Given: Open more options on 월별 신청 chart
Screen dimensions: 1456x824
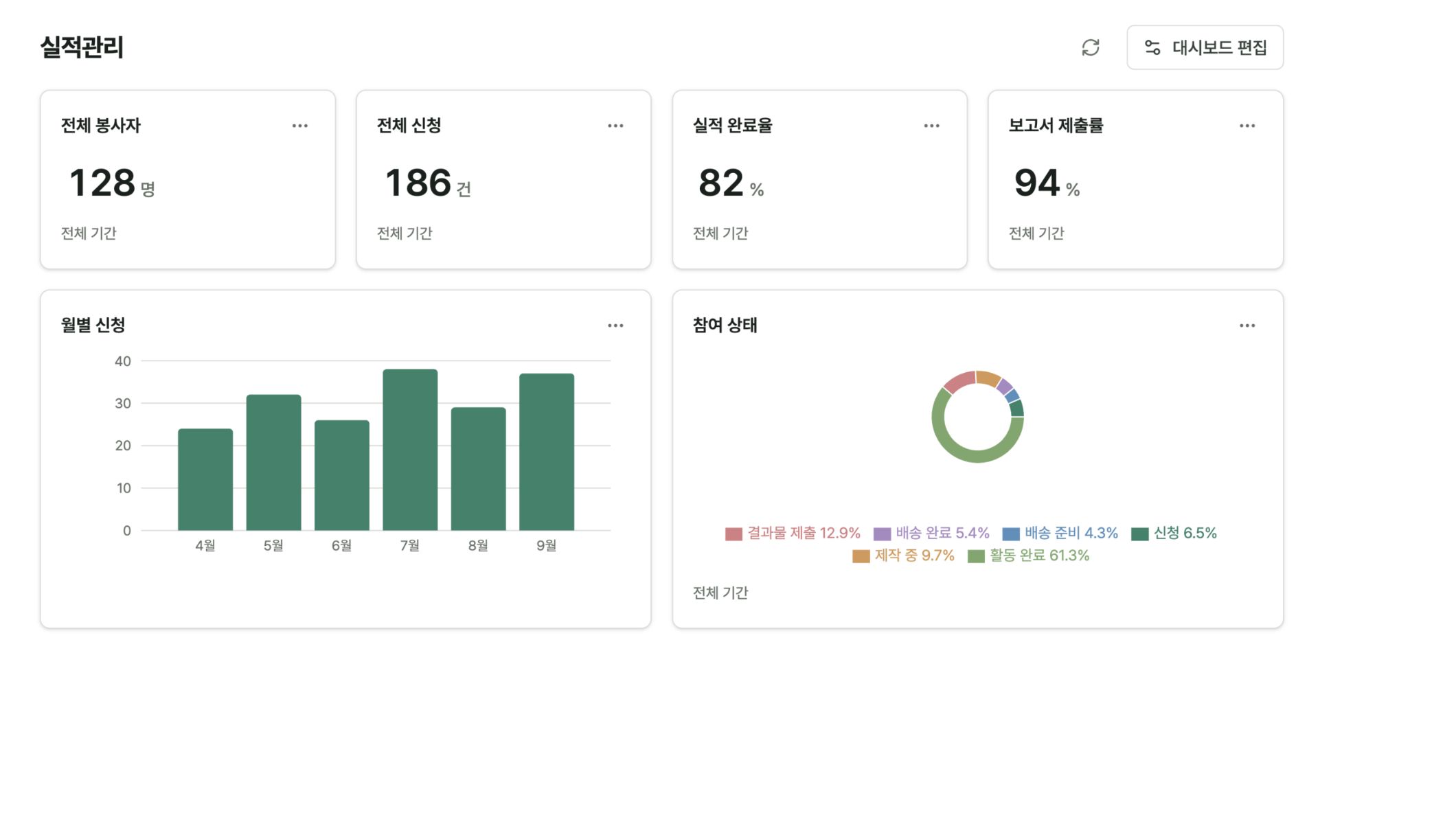Looking at the screenshot, I should [x=615, y=325].
